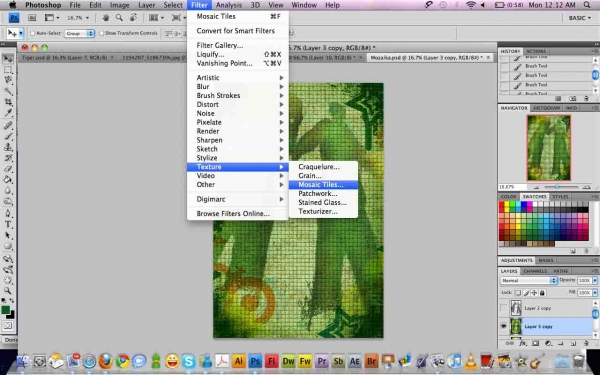Viewport: 600px width, 375px height.
Task: Select the Type tool
Action: click(8, 224)
